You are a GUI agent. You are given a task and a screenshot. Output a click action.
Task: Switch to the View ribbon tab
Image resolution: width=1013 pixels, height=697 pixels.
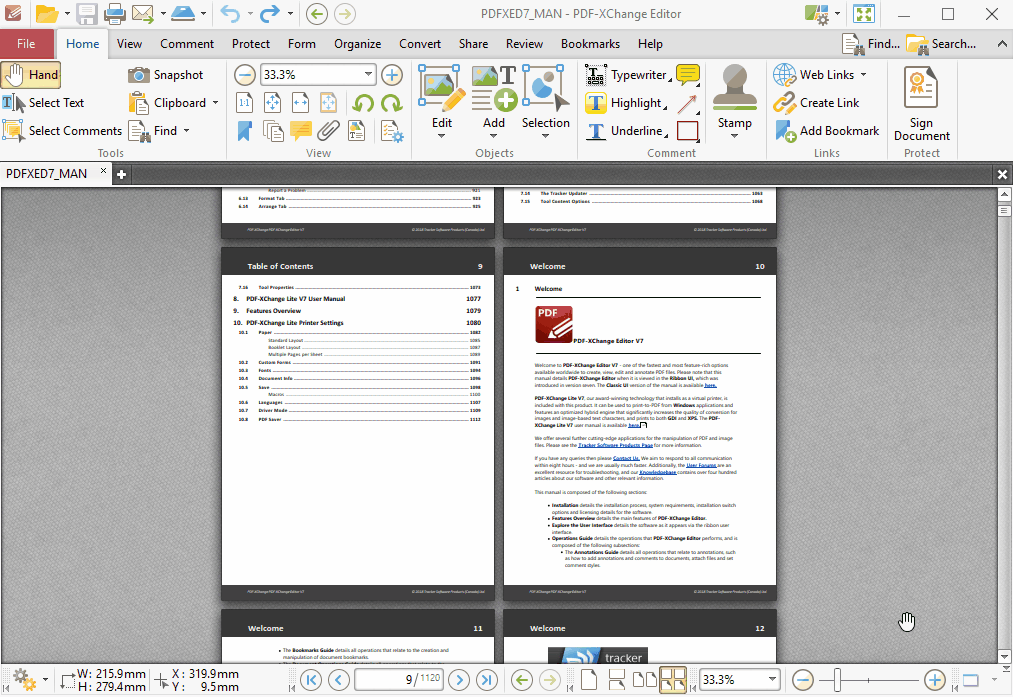(x=129, y=44)
